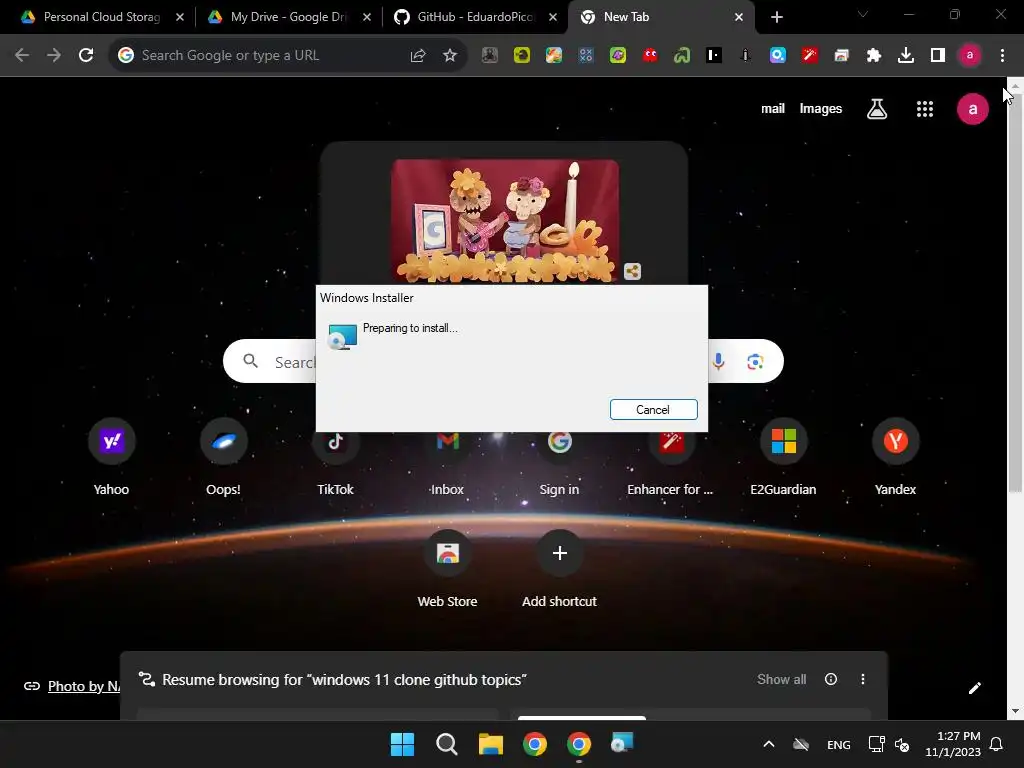Open the Enhancer for ... shortcut
The height and width of the screenshot is (768, 1024).
(671, 441)
